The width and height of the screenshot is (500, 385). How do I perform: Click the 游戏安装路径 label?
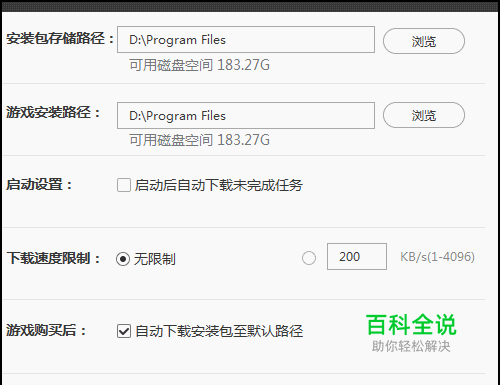(x=53, y=112)
